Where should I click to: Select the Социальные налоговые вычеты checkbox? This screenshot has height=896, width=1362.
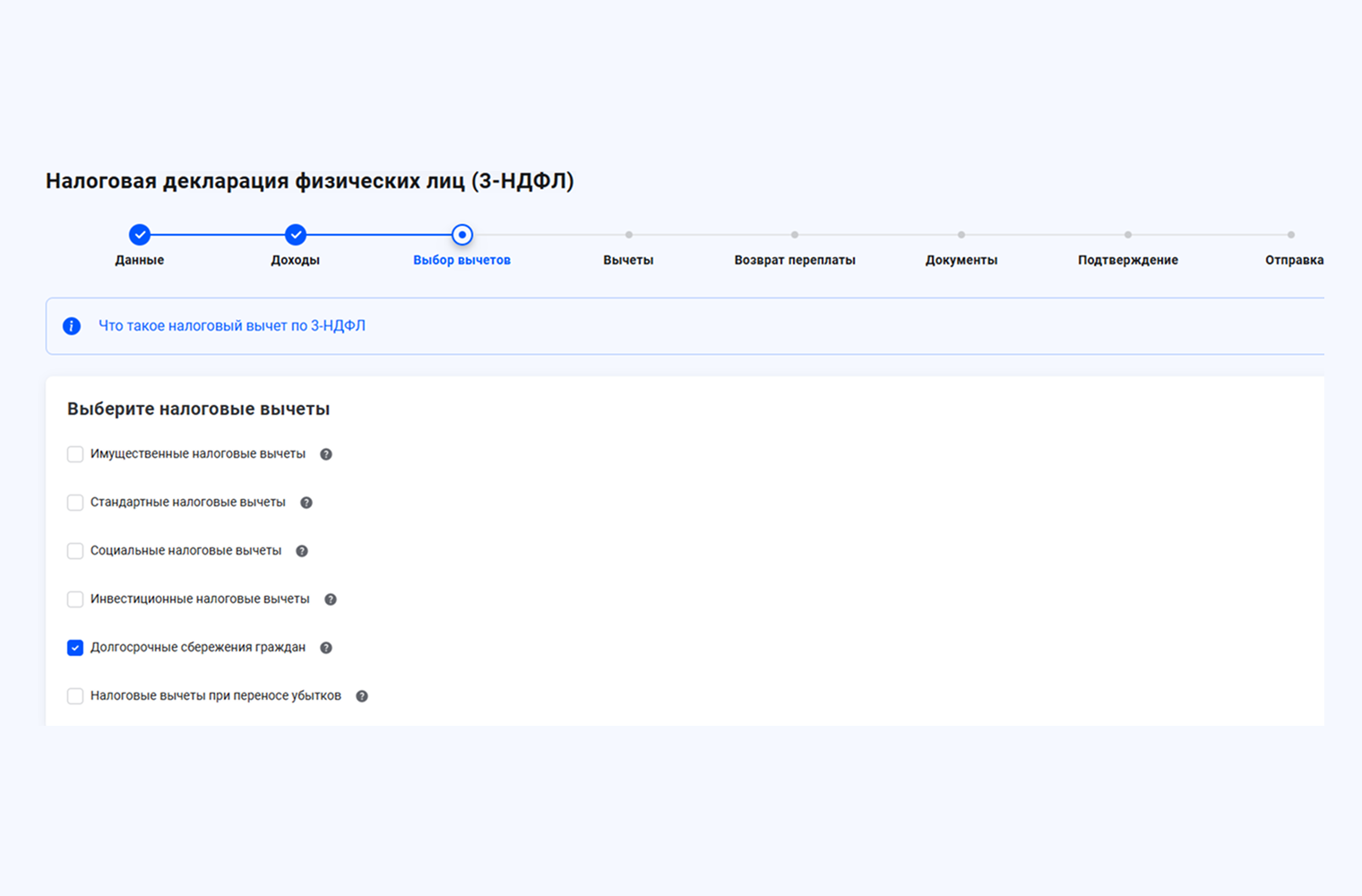[x=75, y=551]
